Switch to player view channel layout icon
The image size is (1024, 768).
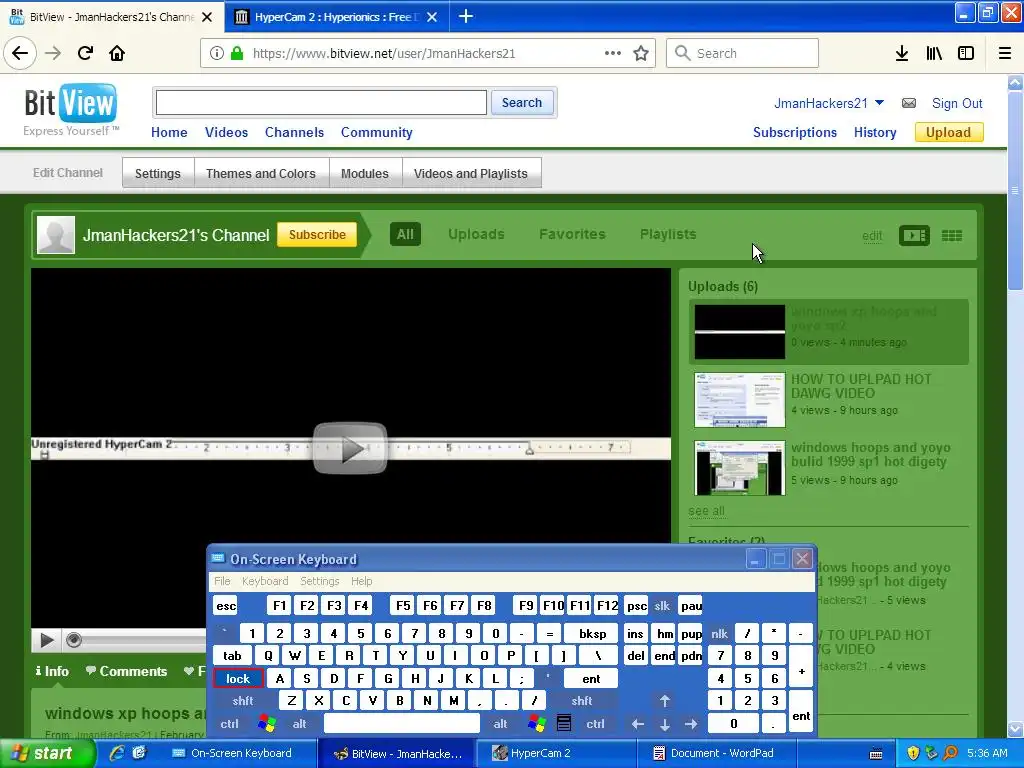pyautogui.click(x=914, y=235)
